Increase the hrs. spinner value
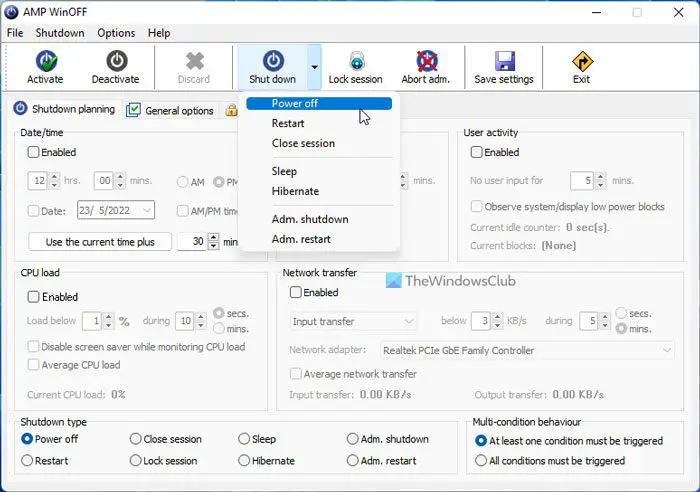Image resolution: width=700 pixels, height=492 pixels. (54, 176)
